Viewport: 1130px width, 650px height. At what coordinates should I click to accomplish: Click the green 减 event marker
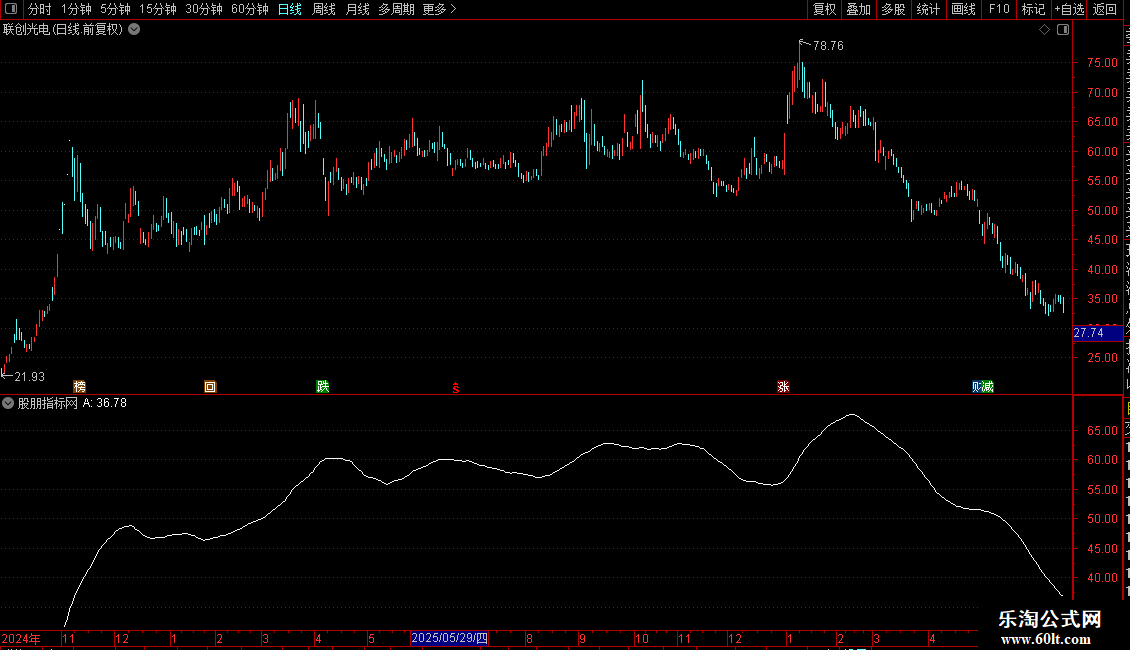tap(988, 387)
